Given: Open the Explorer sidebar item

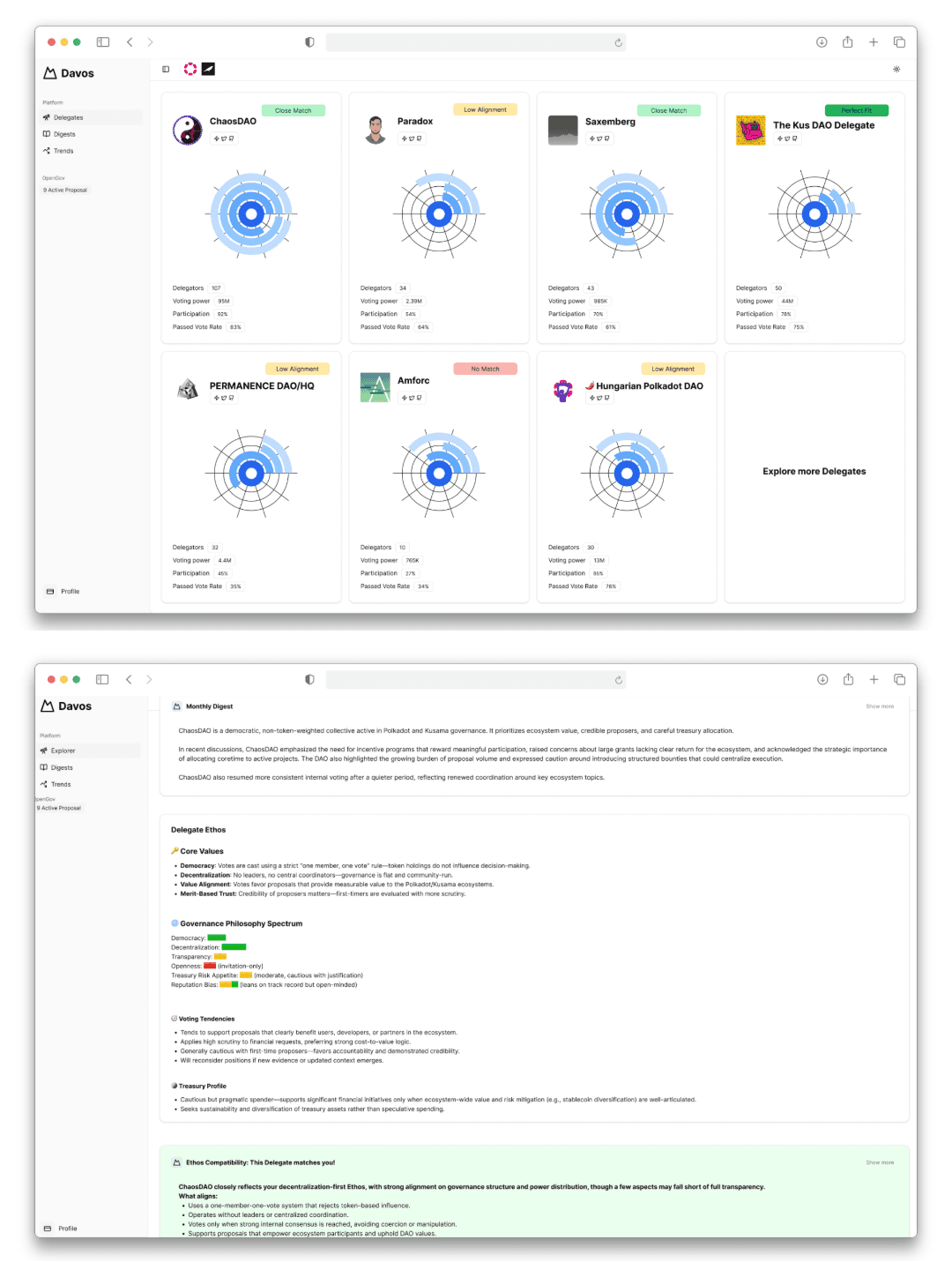Looking at the screenshot, I should click(63, 751).
